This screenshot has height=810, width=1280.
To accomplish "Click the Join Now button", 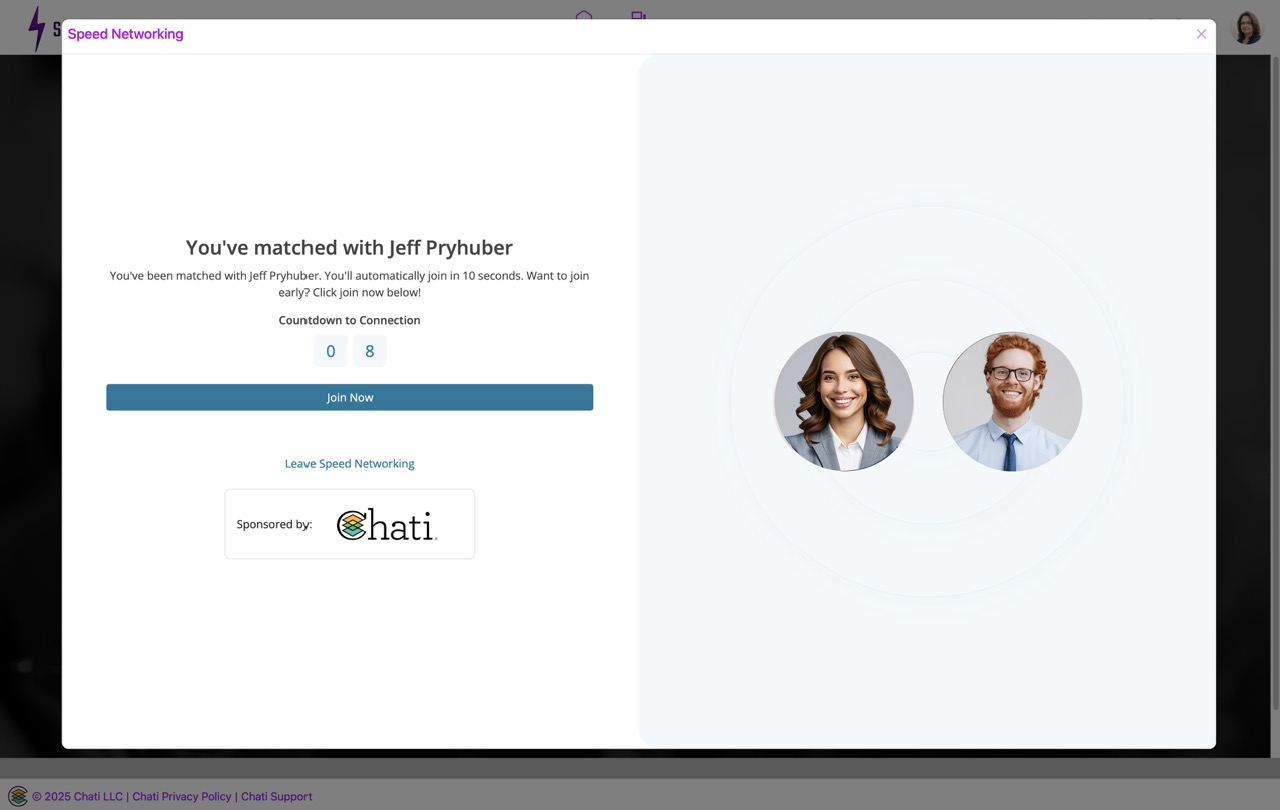I will 349,397.
